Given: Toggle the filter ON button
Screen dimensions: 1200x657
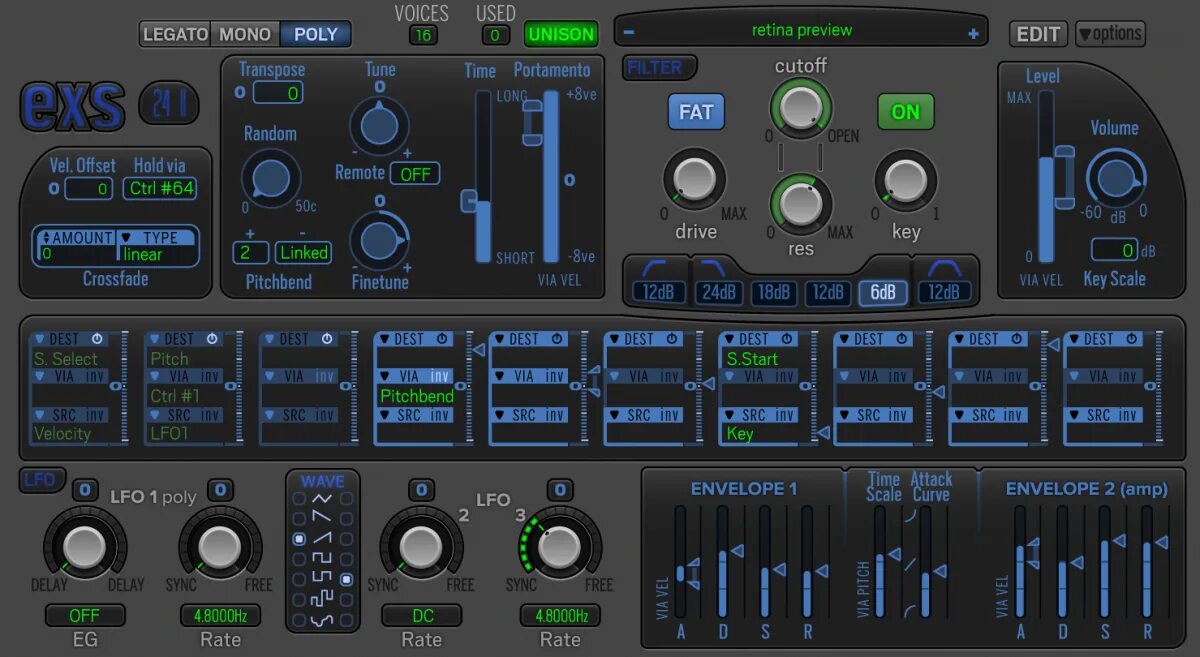Looking at the screenshot, I should [x=905, y=112].
